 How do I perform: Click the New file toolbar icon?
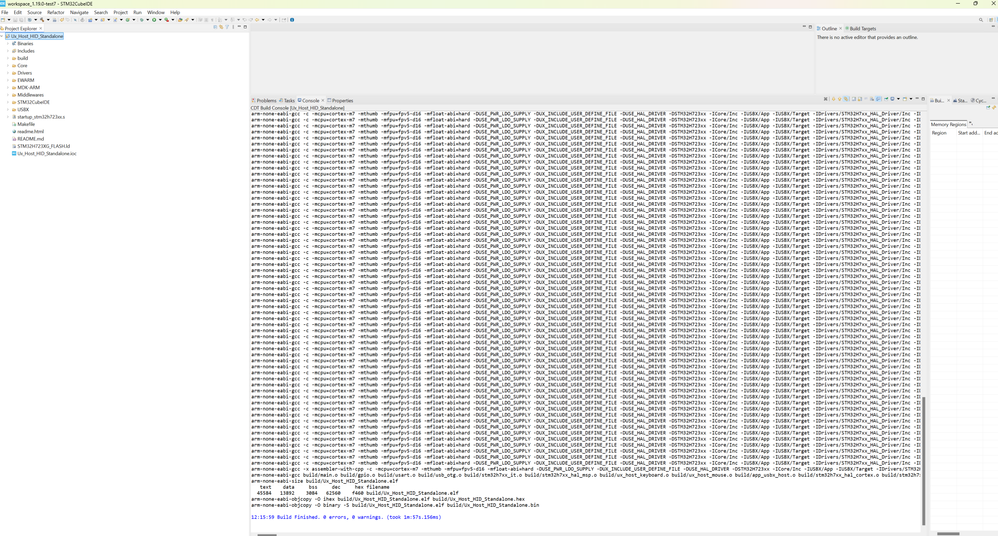pyautogui.click(x=3, y=20)
